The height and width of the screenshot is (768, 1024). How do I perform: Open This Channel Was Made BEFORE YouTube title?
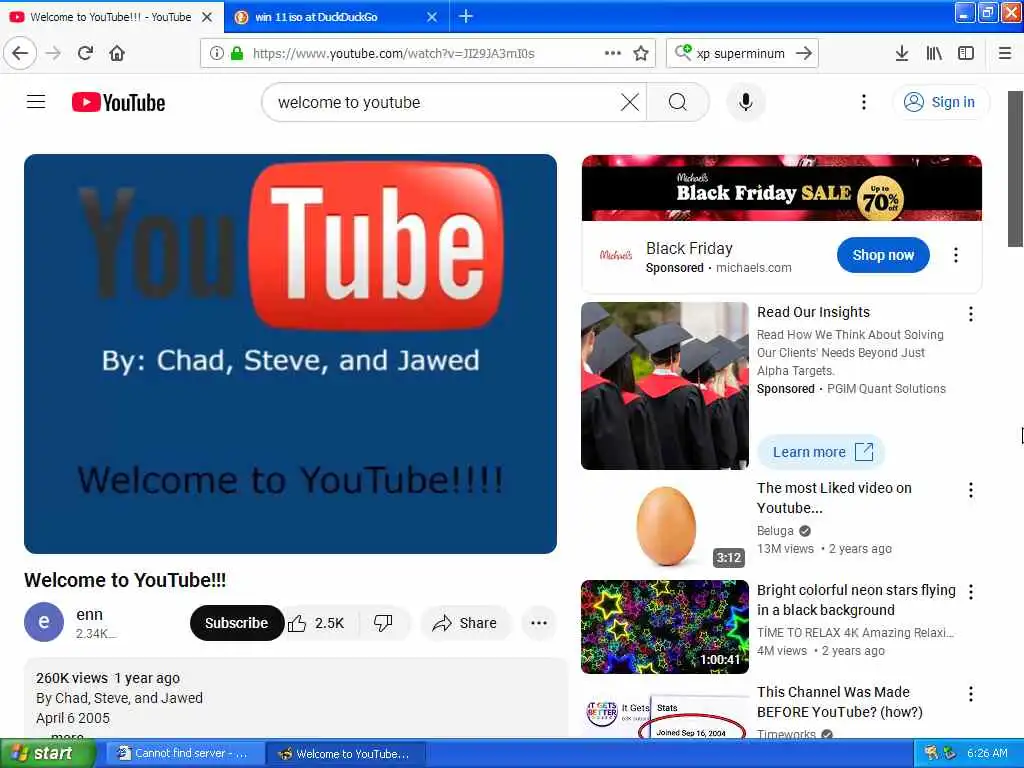coord(839,701)
